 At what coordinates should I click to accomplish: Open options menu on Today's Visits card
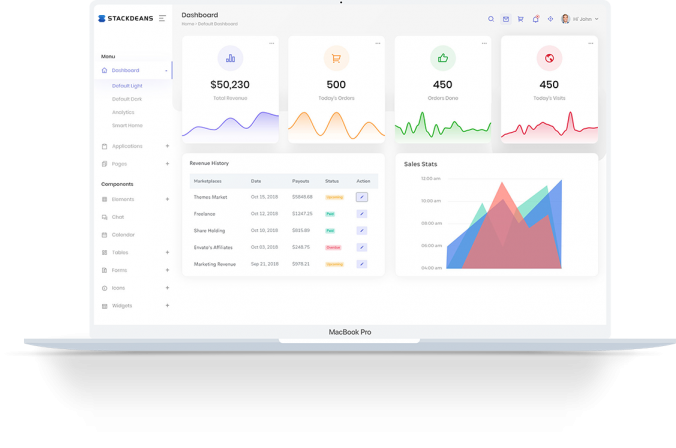[x=591, y=43]
